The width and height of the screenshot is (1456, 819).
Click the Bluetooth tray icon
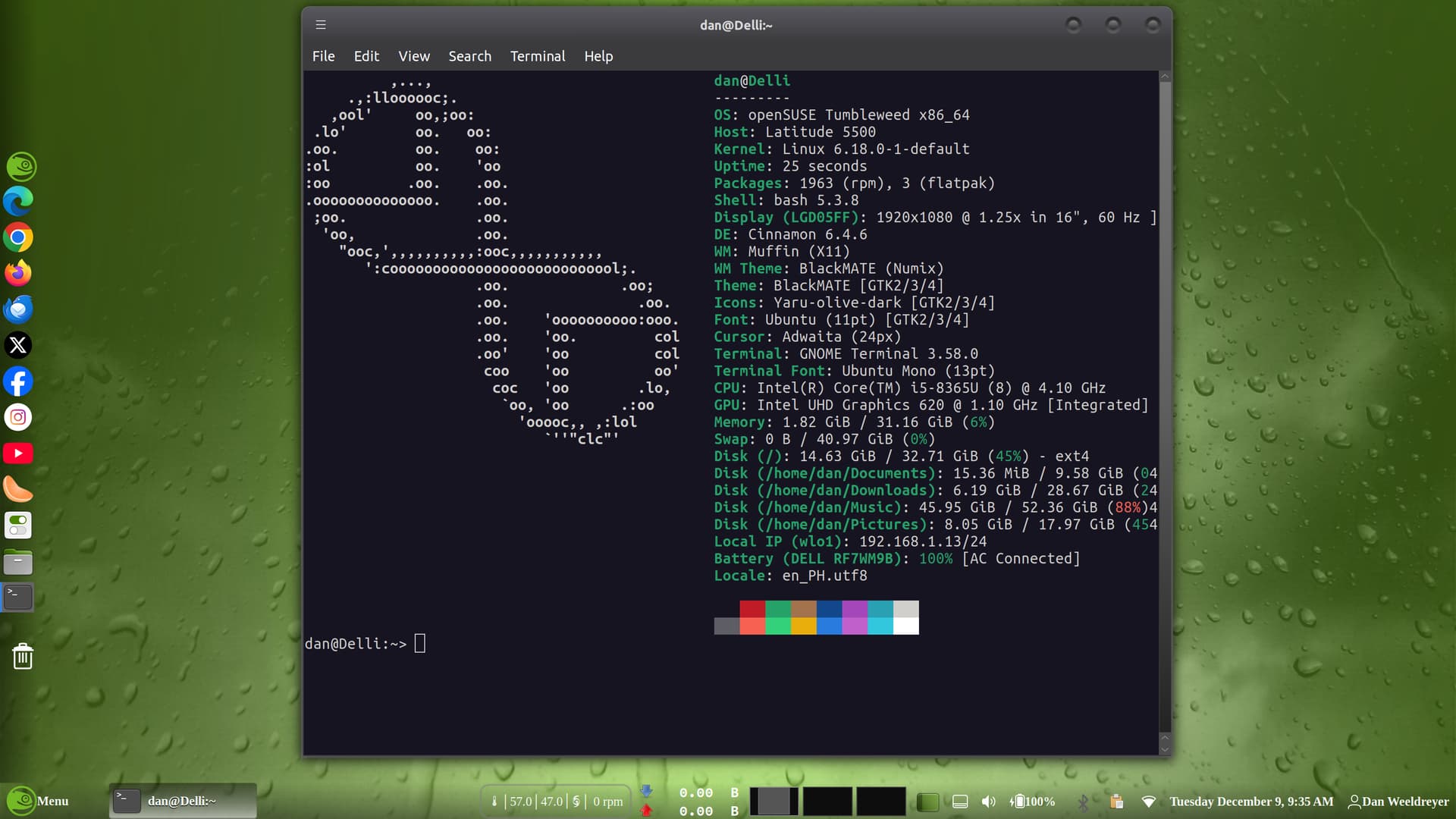(x=1084, y=802)
